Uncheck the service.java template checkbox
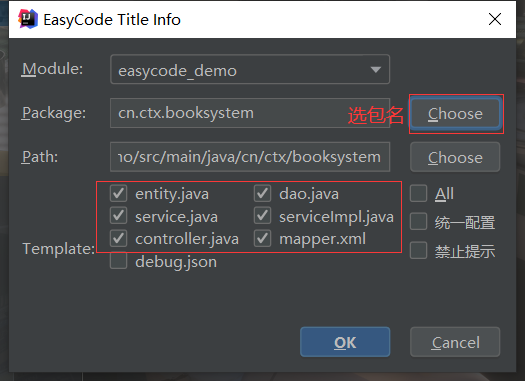 coord(119,216)
